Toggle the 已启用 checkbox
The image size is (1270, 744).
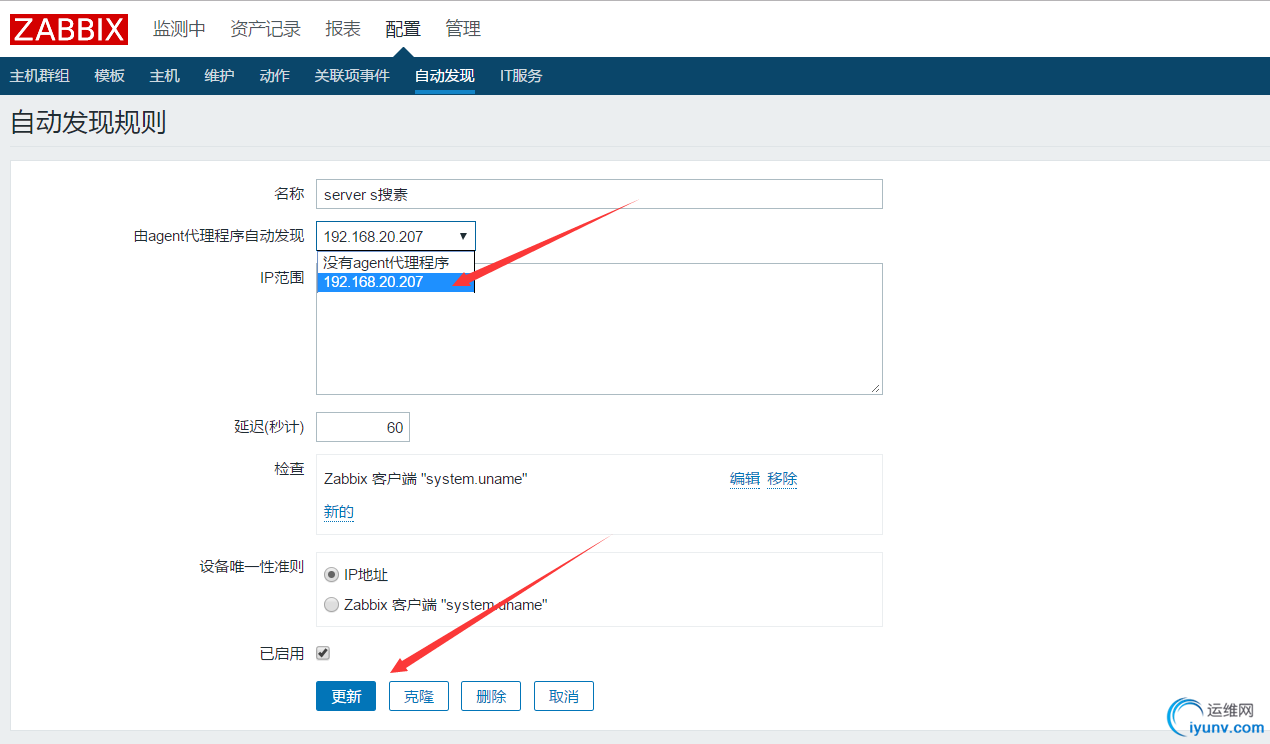(323, 653)
